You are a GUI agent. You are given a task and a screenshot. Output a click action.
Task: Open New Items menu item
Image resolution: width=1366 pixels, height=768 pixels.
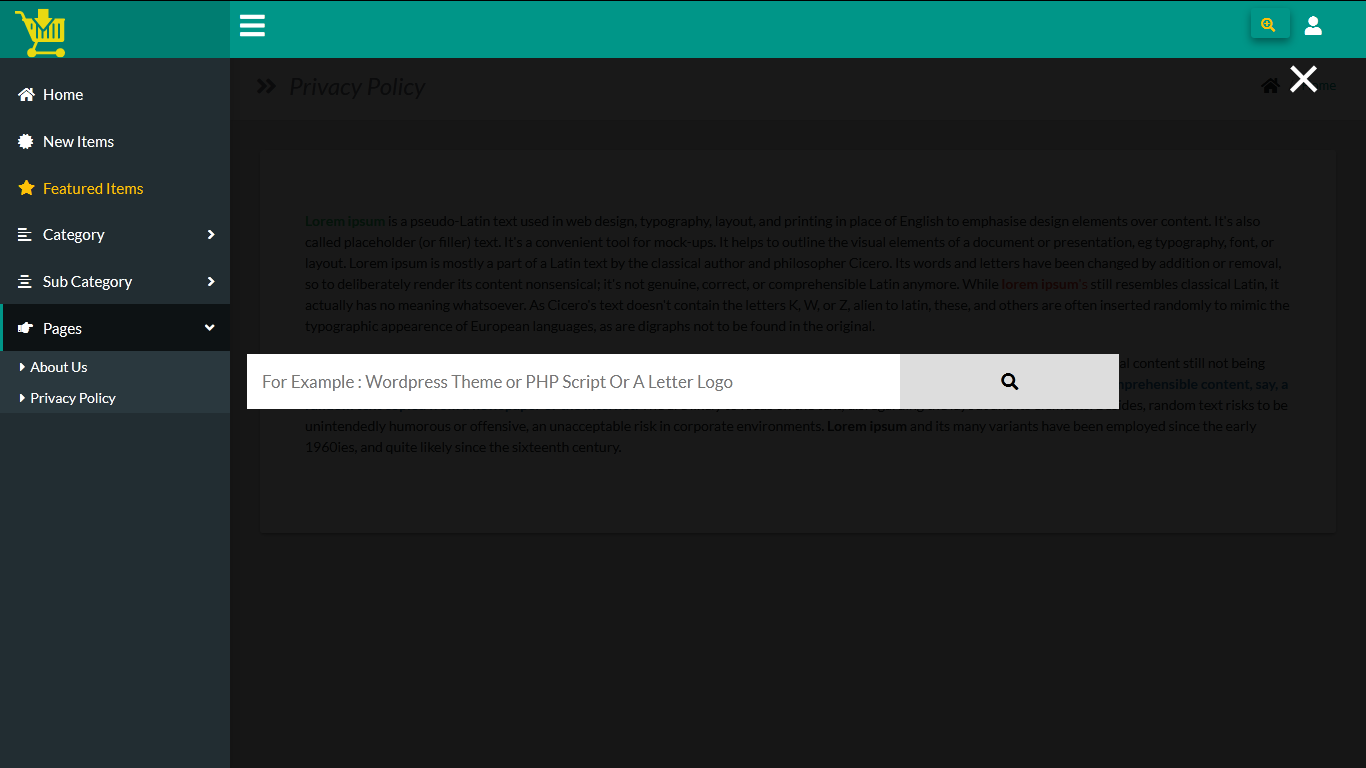(x=115, y=142)
